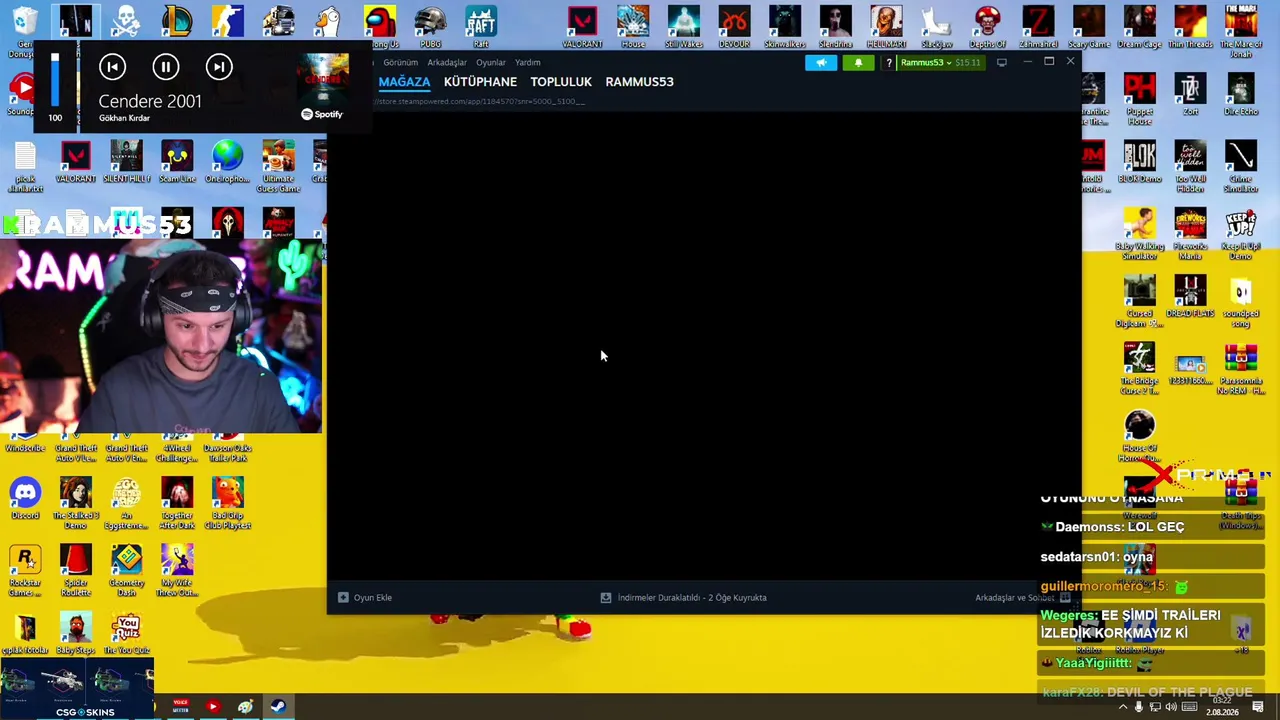1280x720 pixels.
Task: Skip to next track in media overlay
Action: pyautogui.click(x=219, y=67)
